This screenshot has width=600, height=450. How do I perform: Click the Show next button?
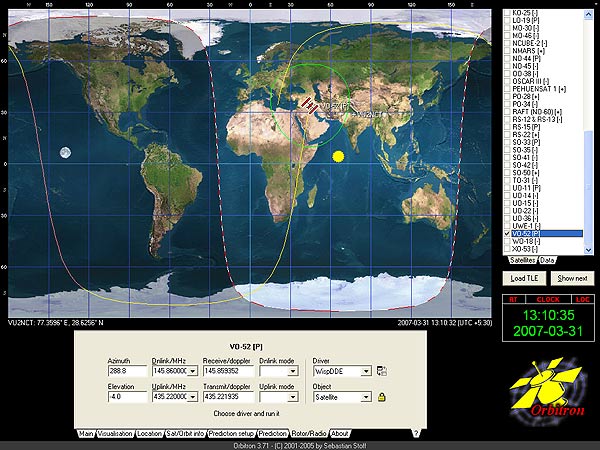coord(572,278)
